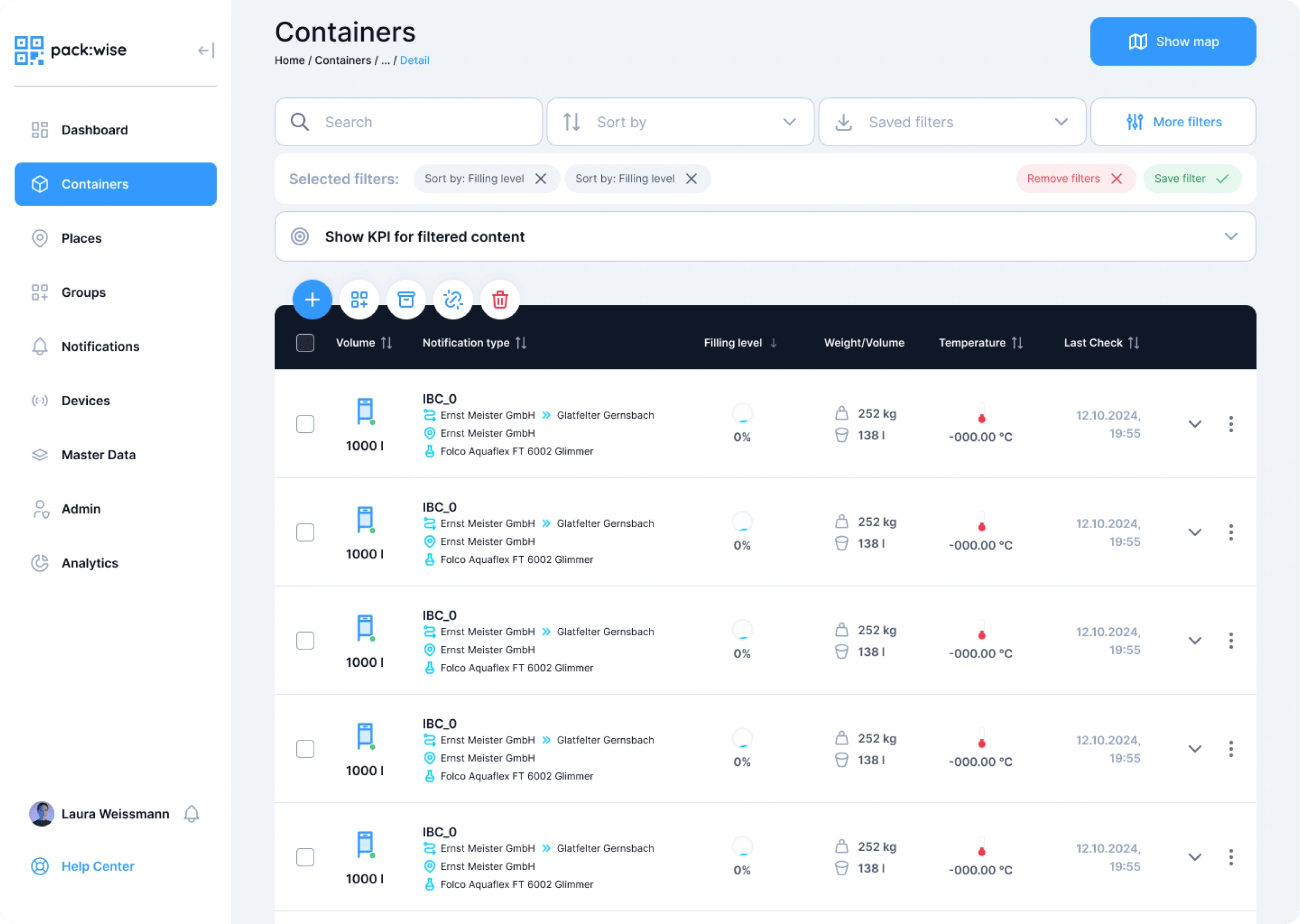Expand details of second IBC_0 row
This screenshot has height=924, width=1300.
[1195, 532]
